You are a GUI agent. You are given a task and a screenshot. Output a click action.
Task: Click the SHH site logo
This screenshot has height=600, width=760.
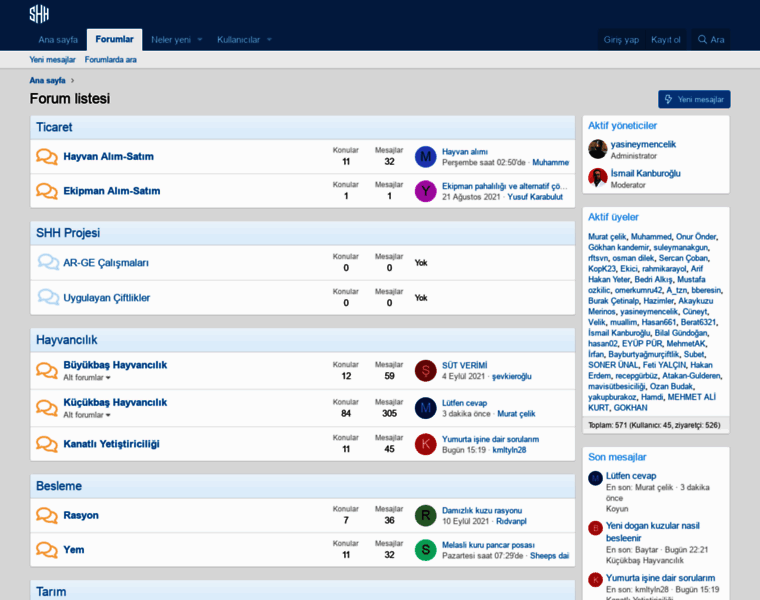coord(39,14)
